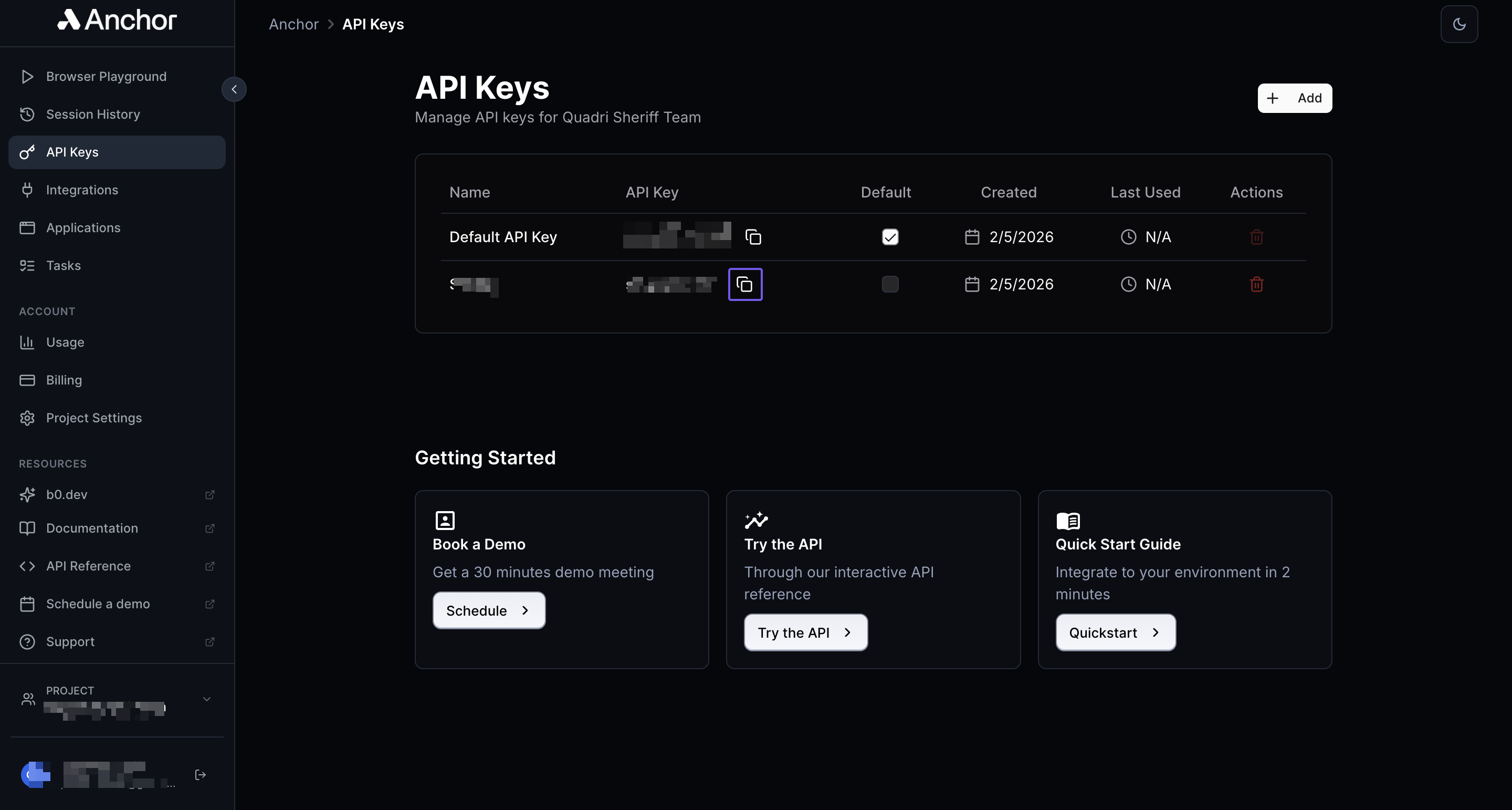Screen dimensions: 1512x810
Task: Click Anchor breadcrumb link
Action: (293, 24)
